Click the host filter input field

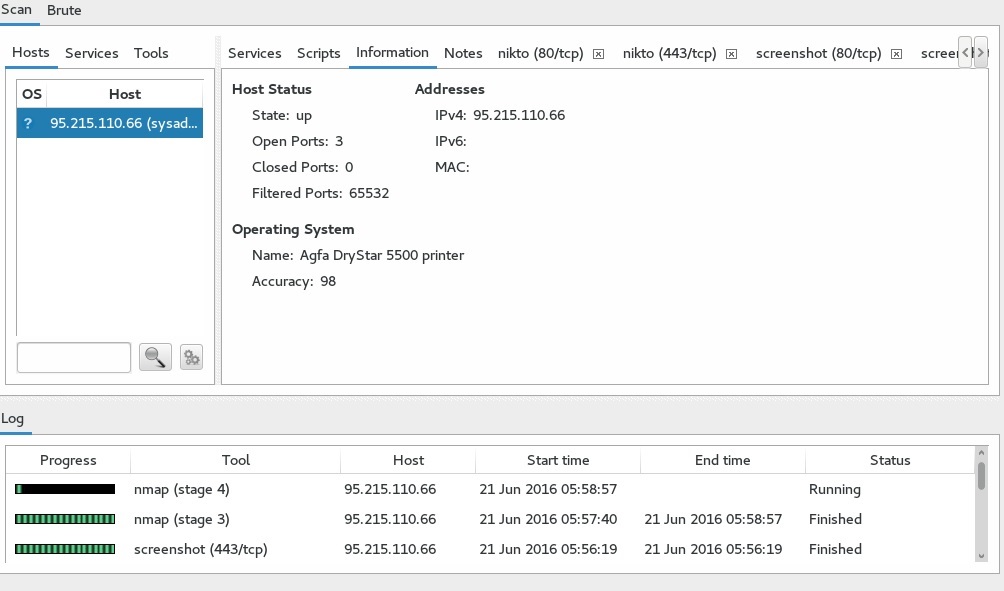(x=74, y=357)
